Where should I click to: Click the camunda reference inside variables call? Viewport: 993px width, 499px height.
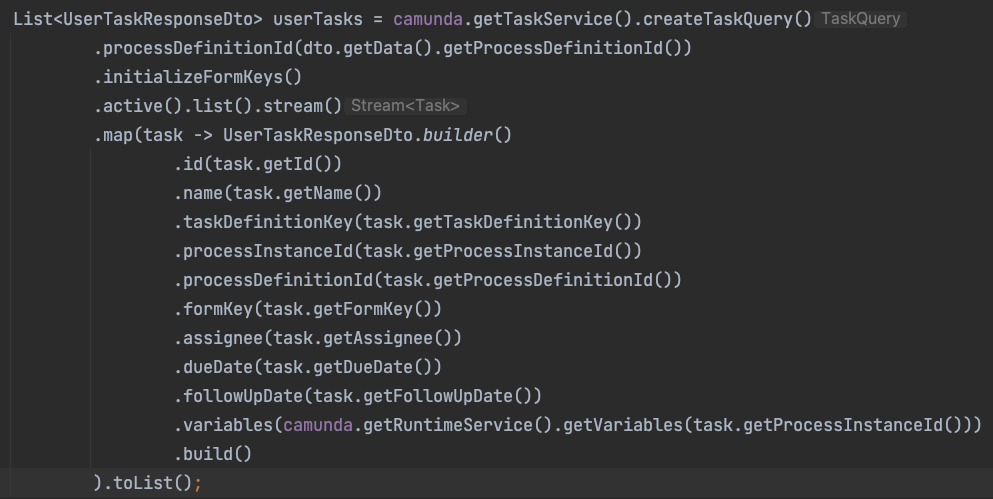[318, 425]
